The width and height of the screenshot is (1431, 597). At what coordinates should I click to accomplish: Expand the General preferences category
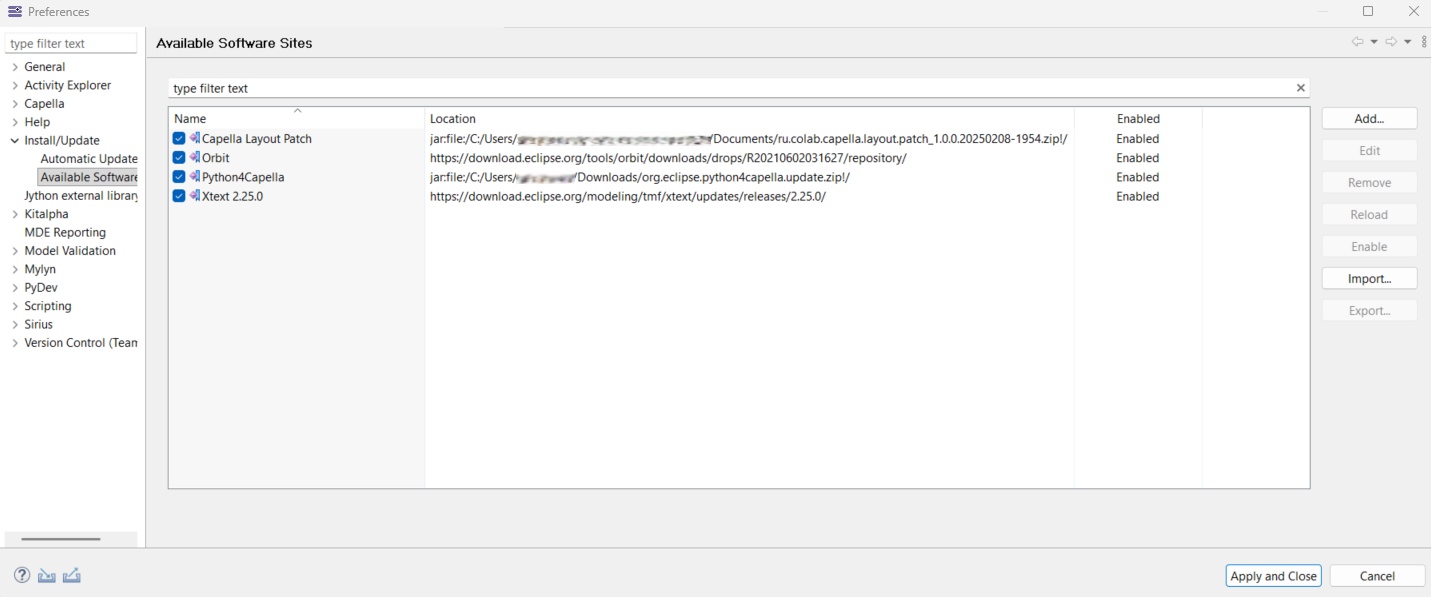(15, 67)
